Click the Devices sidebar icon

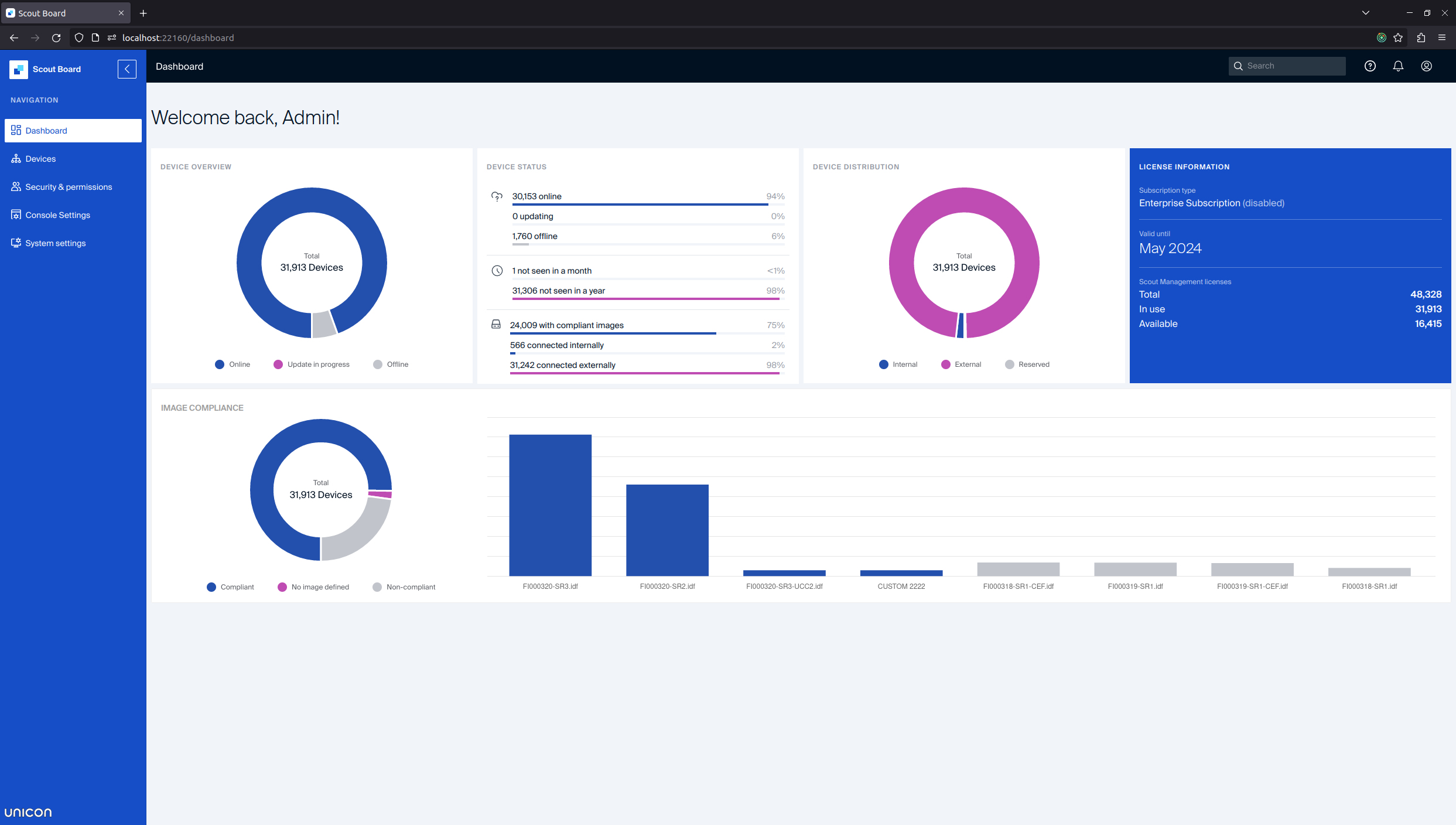(16, 159)
